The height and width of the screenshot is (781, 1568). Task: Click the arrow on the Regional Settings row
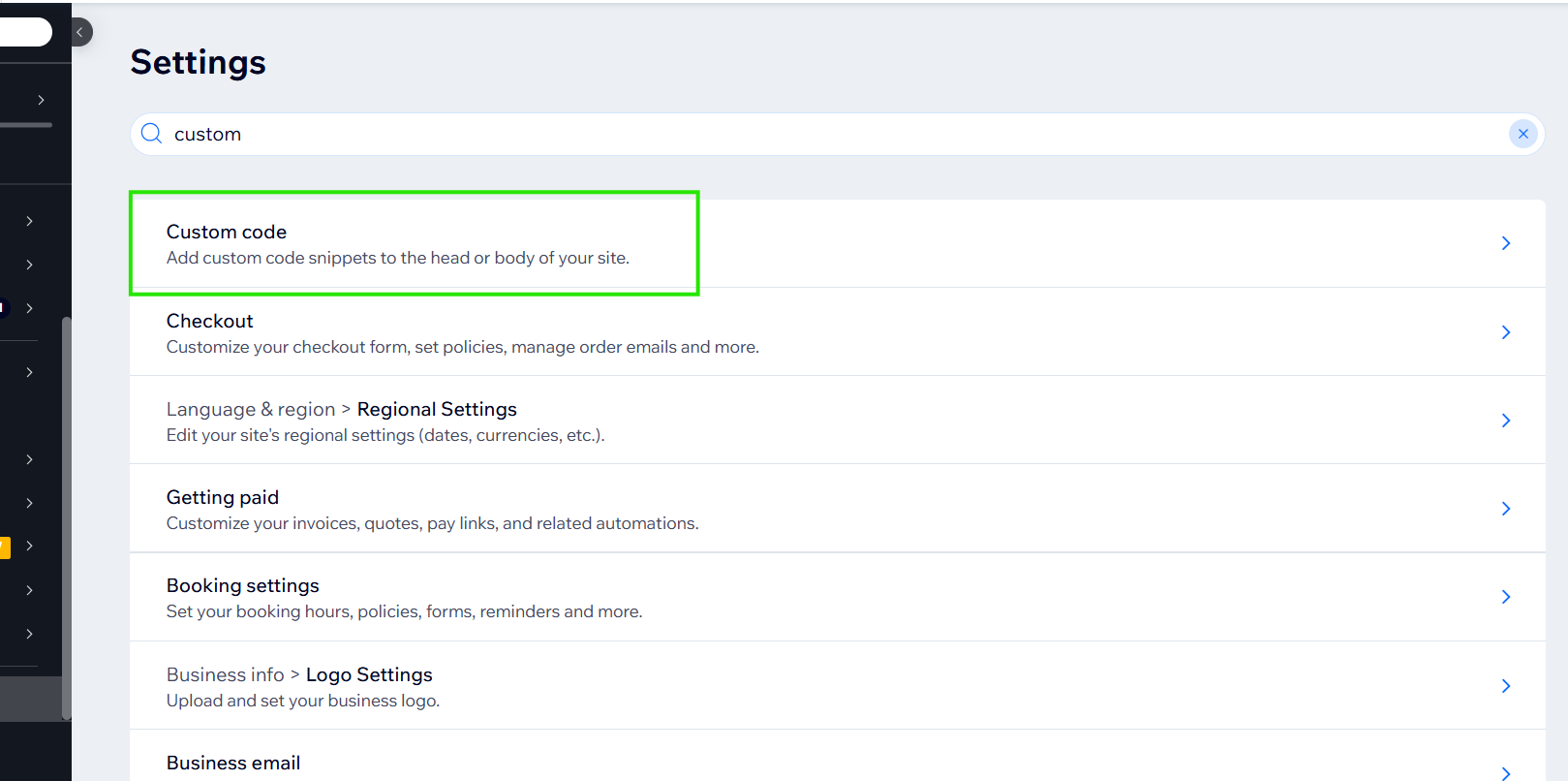pos(1505,421)
